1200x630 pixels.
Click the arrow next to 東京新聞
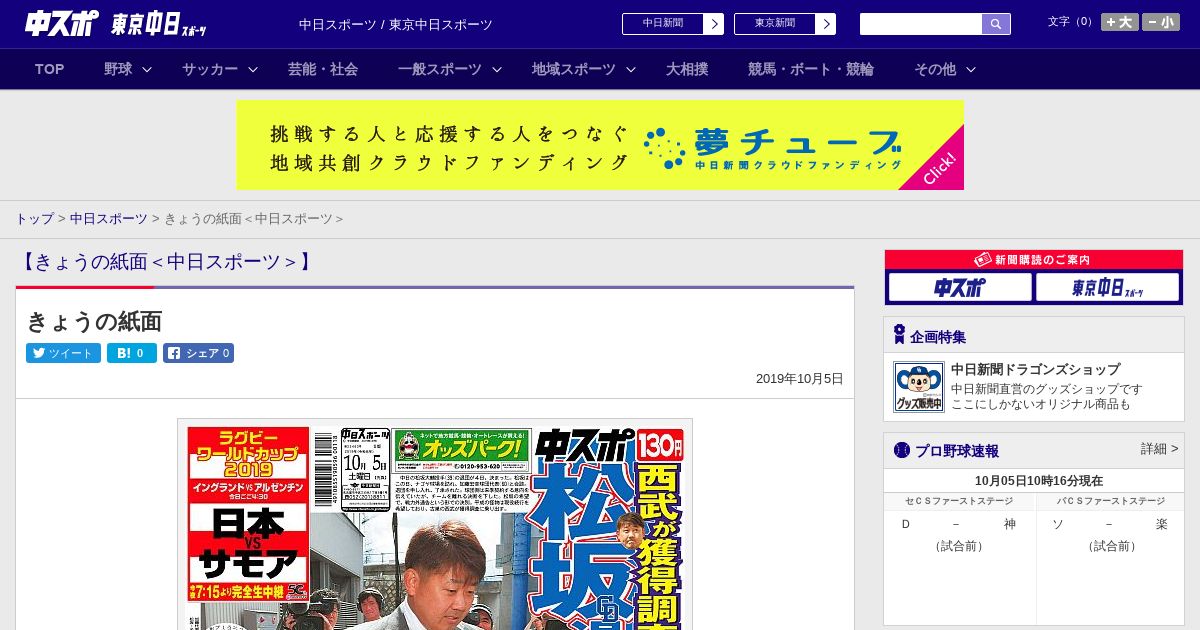825,24
